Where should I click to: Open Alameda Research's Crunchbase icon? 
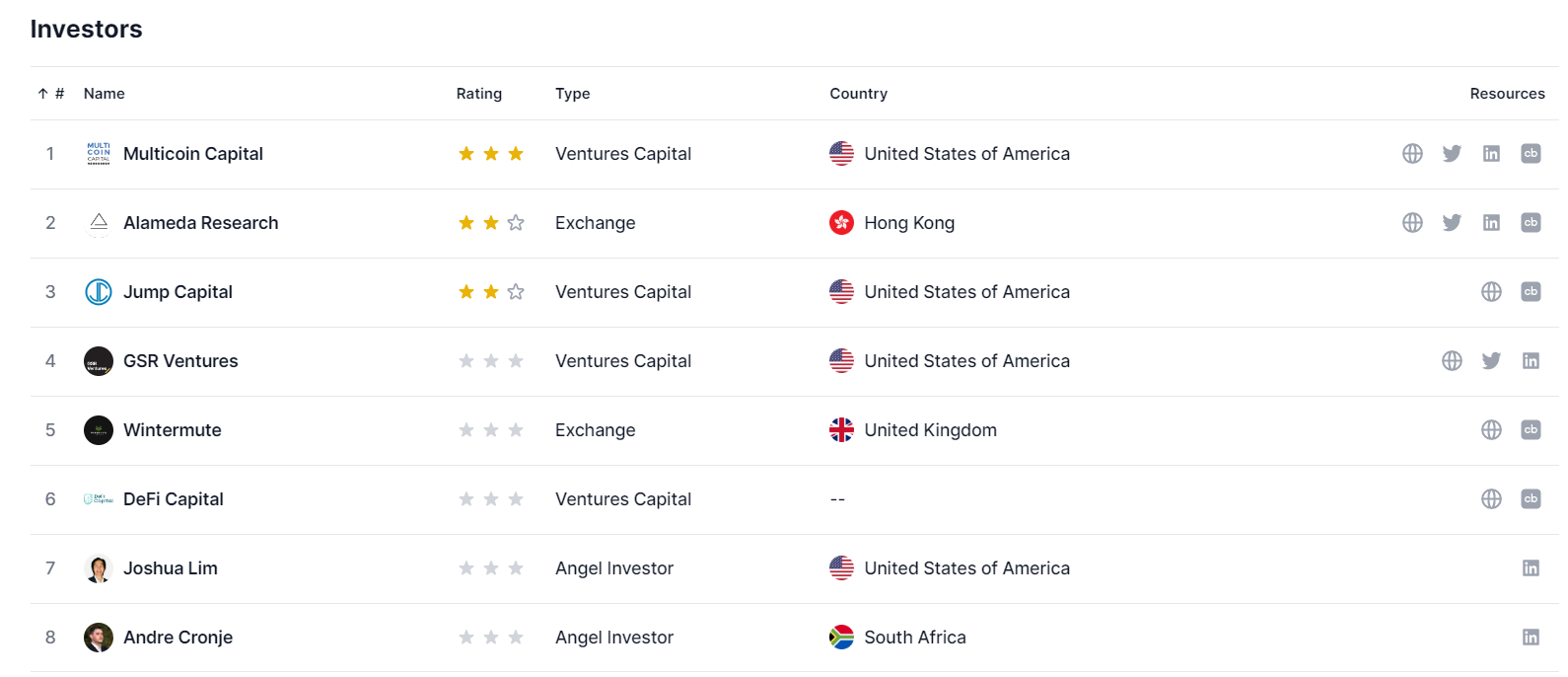click(x=1531, y=223)
